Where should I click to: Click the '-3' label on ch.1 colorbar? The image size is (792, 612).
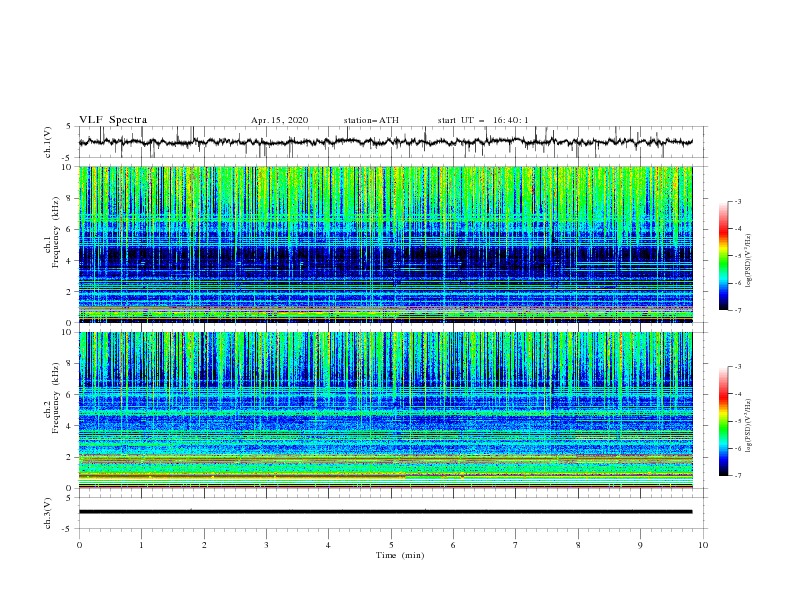tap(737, 201)
